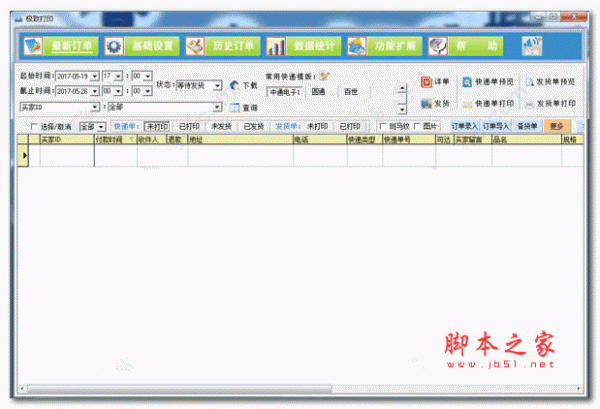
Task: Click the 发货单打印 printer icon
Action: 529,104
